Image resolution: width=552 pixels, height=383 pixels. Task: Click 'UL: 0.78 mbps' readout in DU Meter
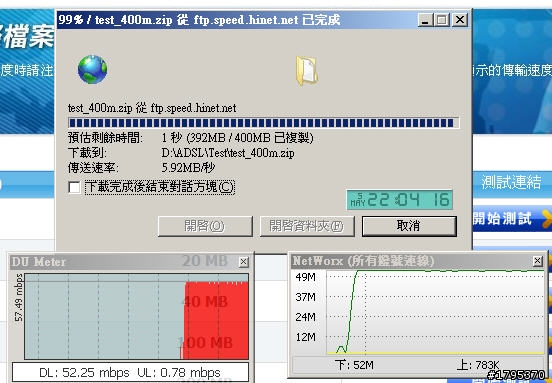tap(179, 372)
